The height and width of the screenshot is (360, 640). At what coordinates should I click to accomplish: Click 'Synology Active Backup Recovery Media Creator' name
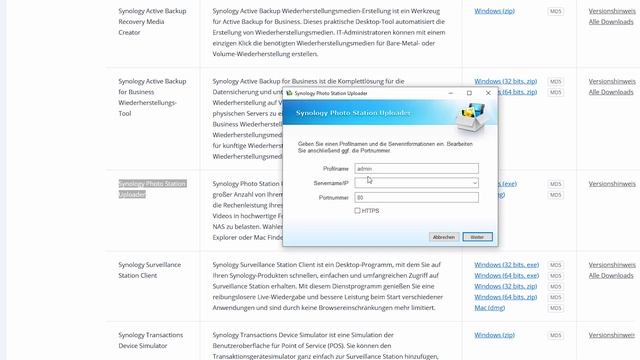pyautogui.click(x=152, y=22)
